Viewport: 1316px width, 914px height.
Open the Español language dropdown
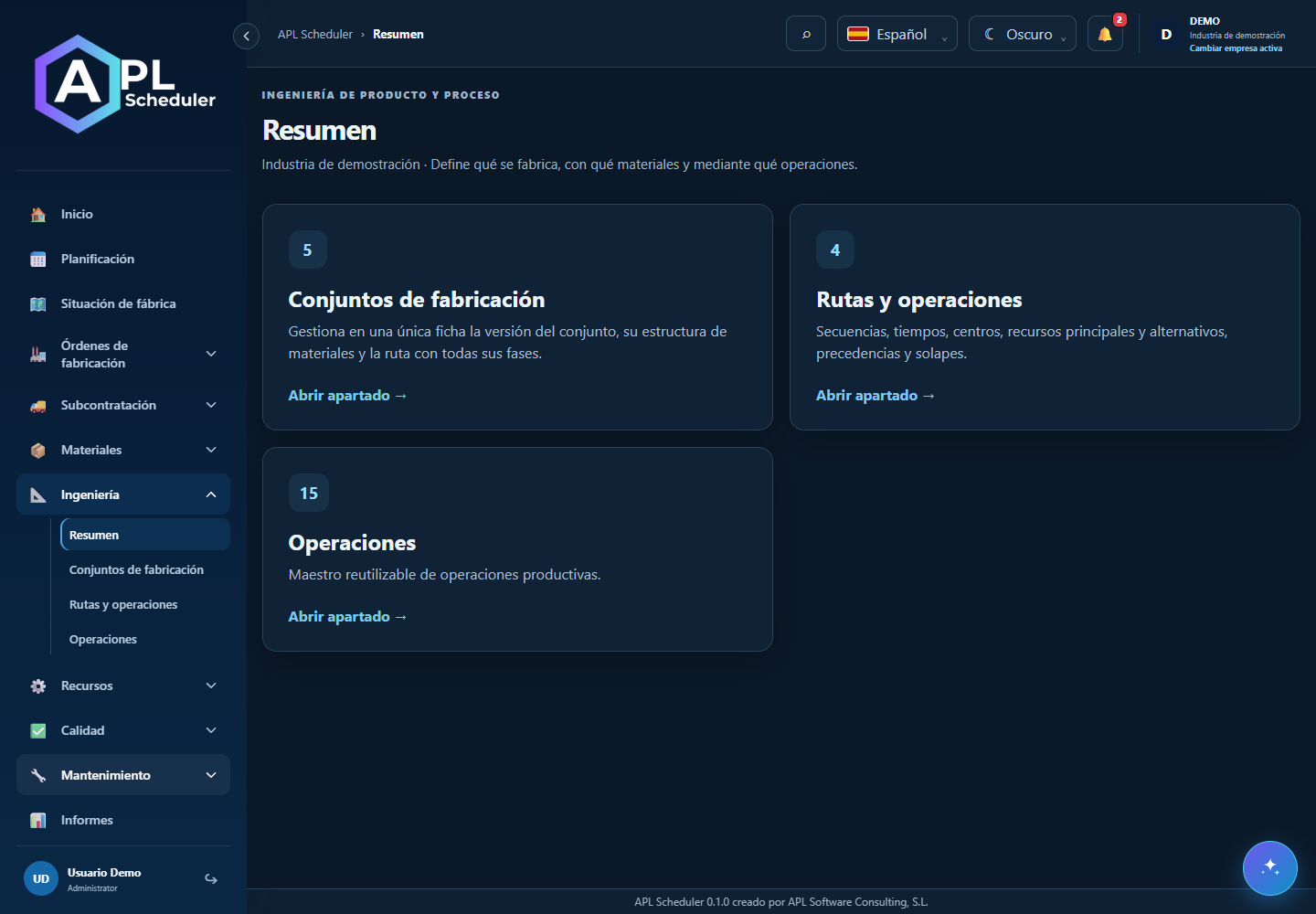(897, 34)
